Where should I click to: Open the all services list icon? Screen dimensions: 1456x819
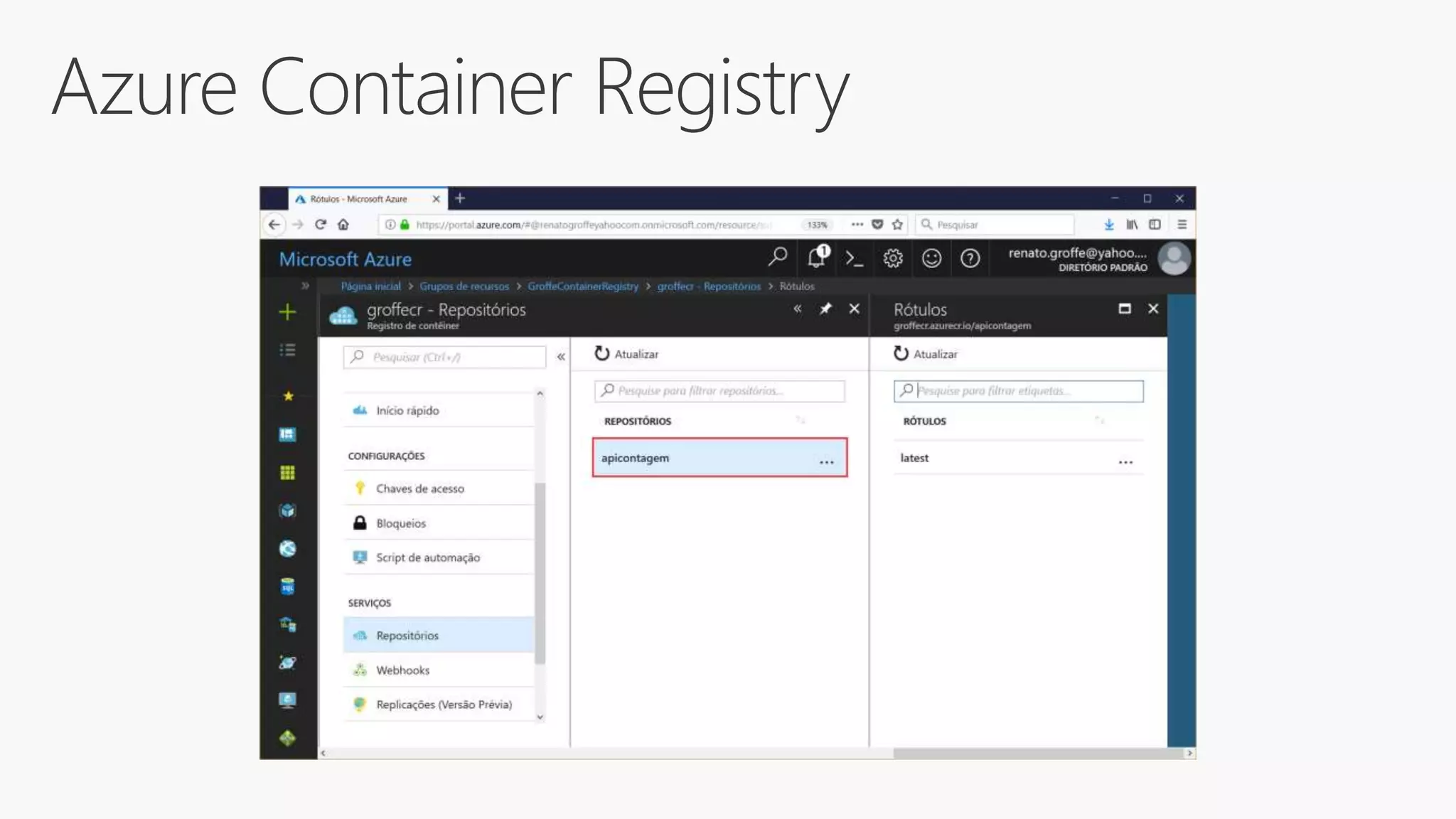coord(287,350)
